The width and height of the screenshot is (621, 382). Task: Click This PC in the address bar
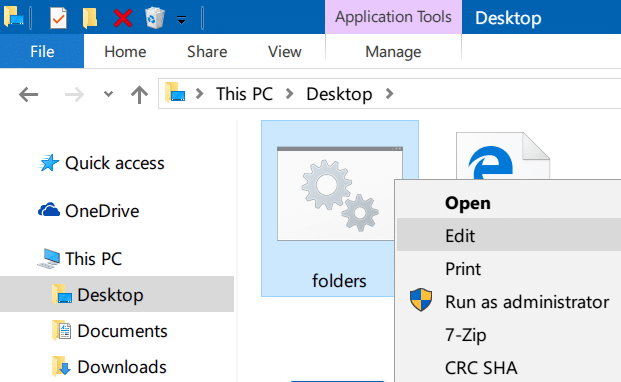pos(244,94)
